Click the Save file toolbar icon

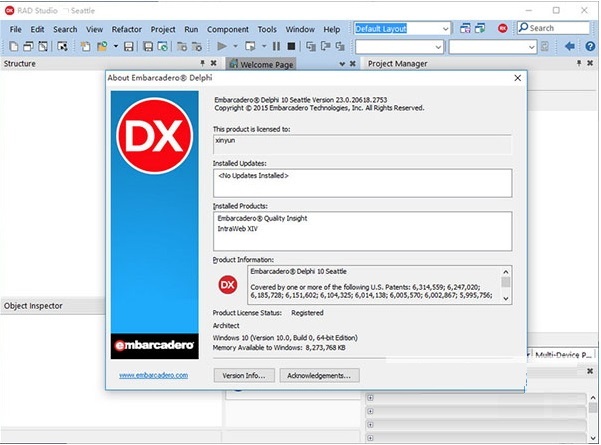click(129, 47)
